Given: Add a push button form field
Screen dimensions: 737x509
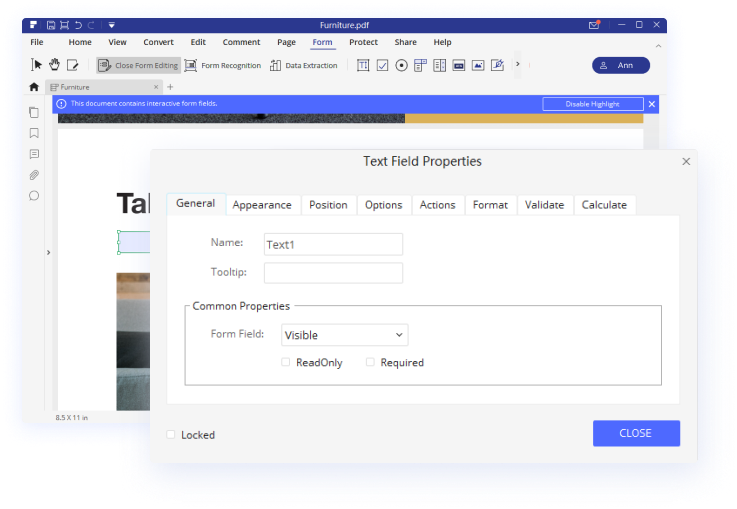Looking at the screenshot, I should point(459,65).
